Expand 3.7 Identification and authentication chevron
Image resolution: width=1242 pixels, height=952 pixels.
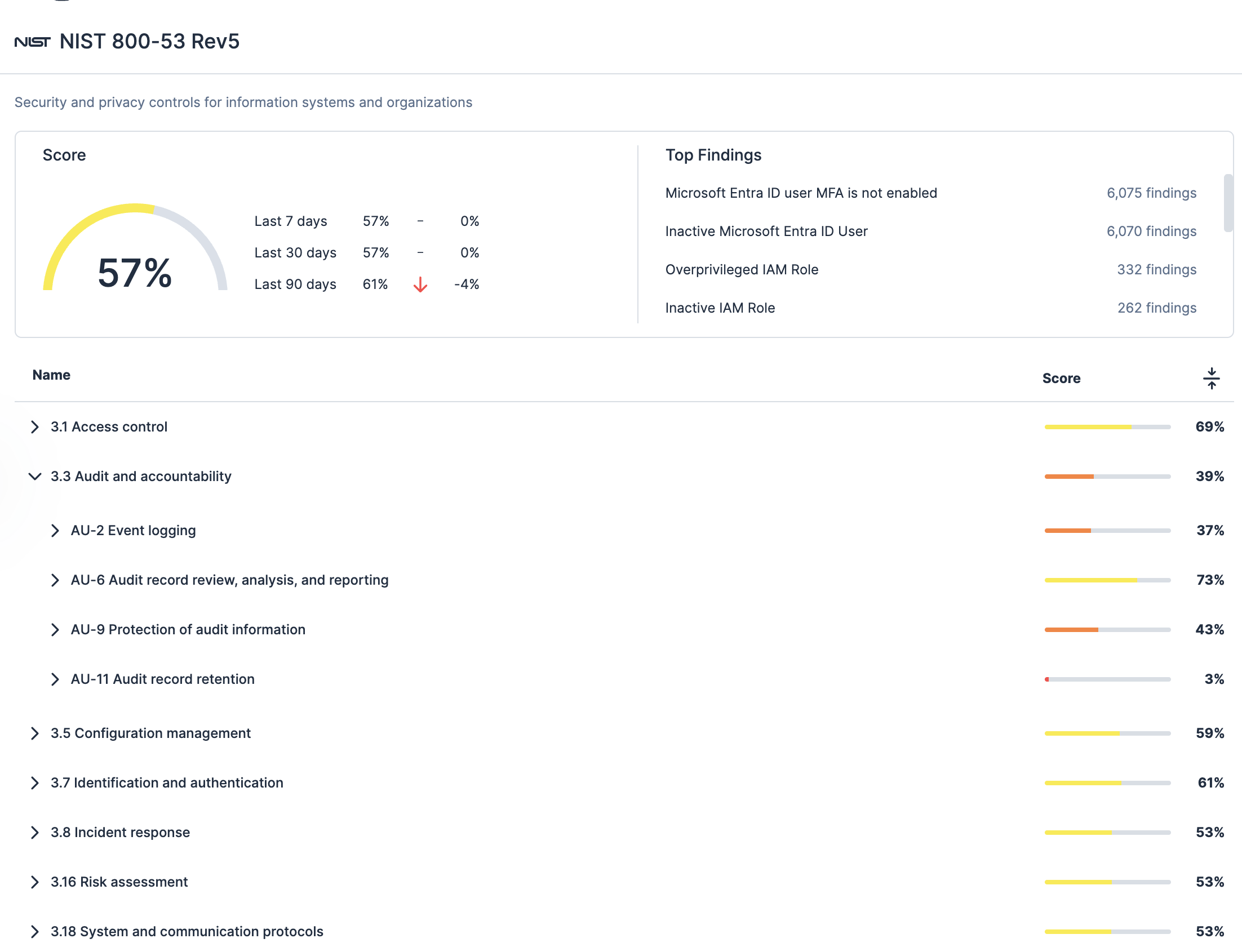pos(34,783)
